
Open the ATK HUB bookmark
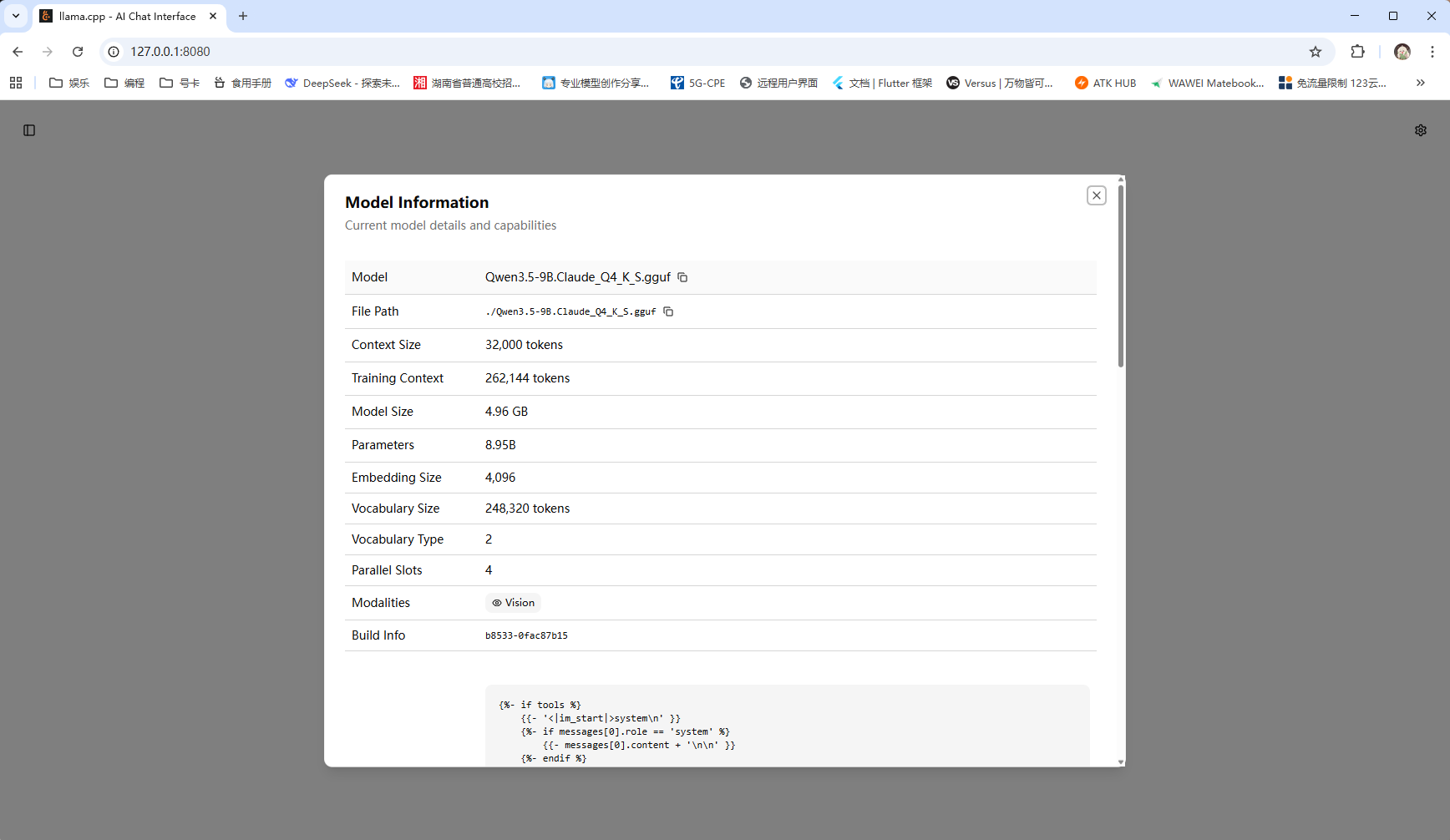pyautogui.click(x=1105, y=83)
